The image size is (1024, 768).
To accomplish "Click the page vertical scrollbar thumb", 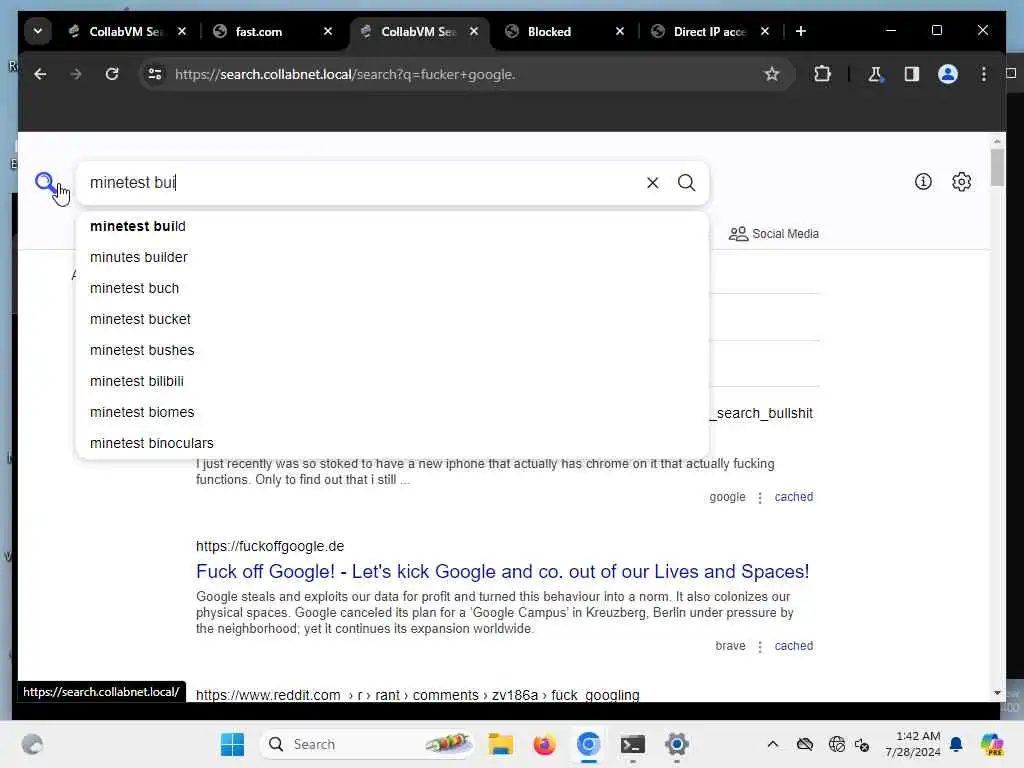I will [997, 167].
